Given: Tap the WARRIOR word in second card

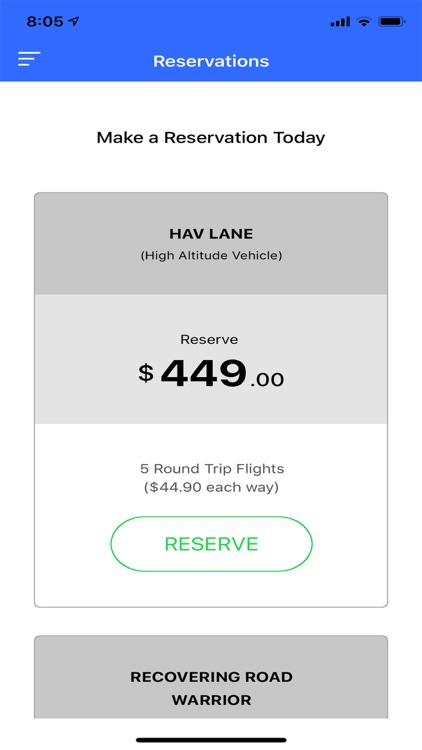Looking at the screenshot, I should [x=211, y=700].
